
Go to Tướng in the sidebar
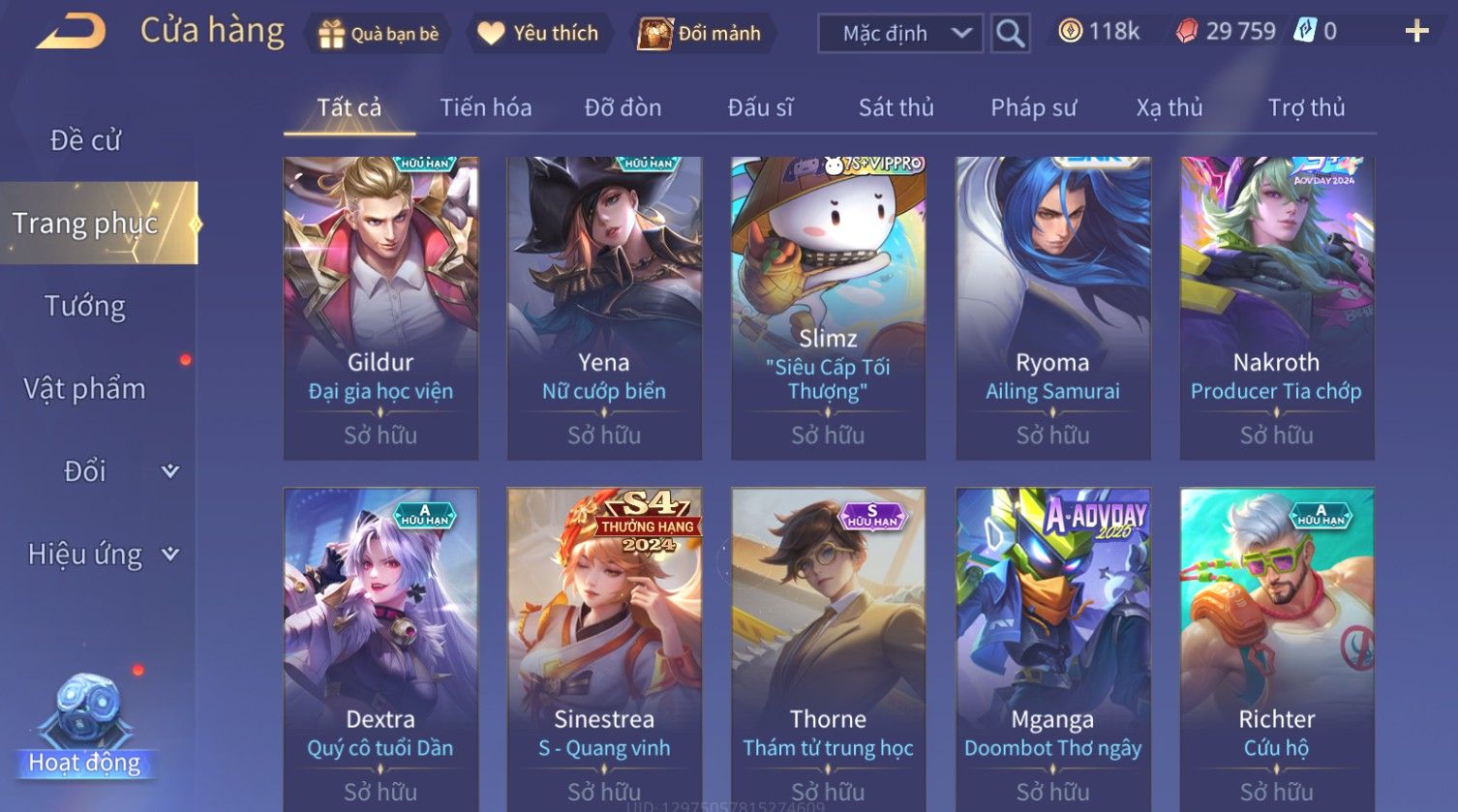coord(85,307)
